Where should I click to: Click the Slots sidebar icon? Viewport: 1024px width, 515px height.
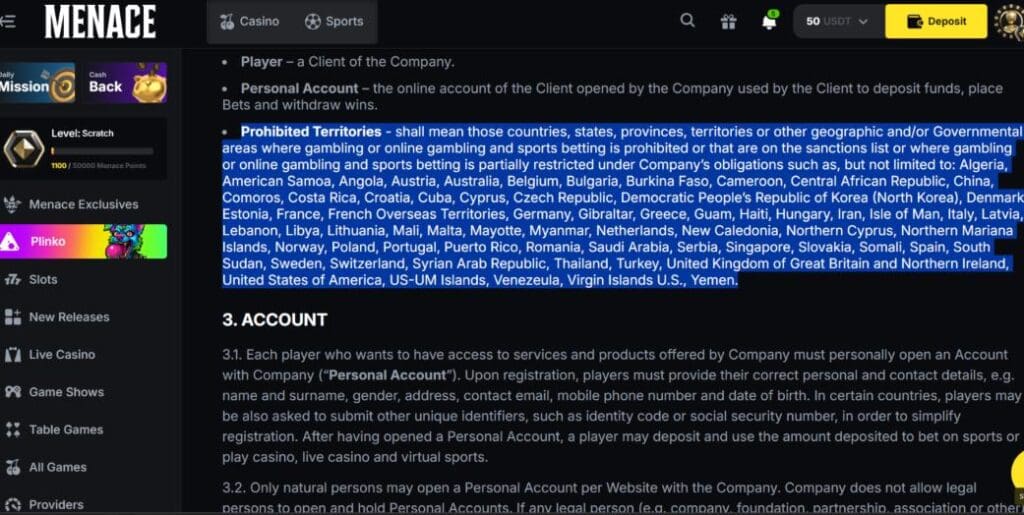13,280
